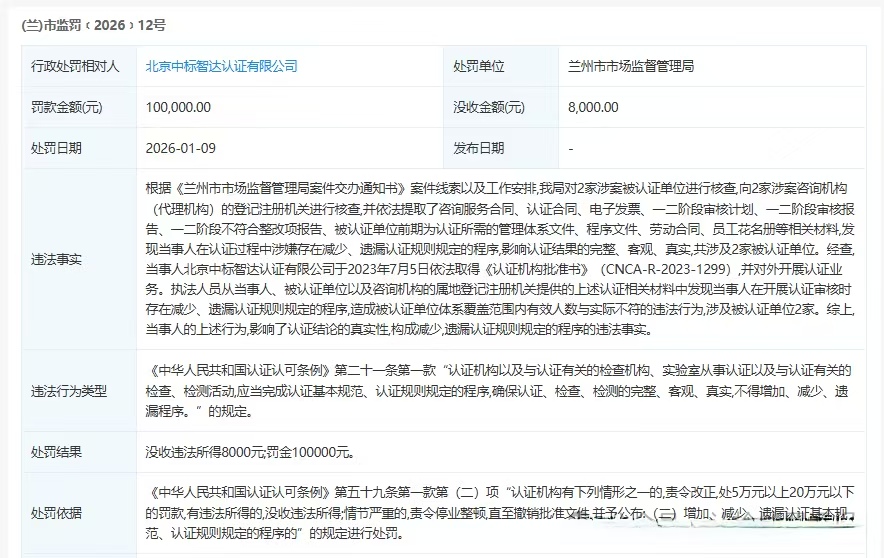The image size is (884, 558).
Task: Select the 行政处罚相对人 label cell
Action: pos(79,67)
